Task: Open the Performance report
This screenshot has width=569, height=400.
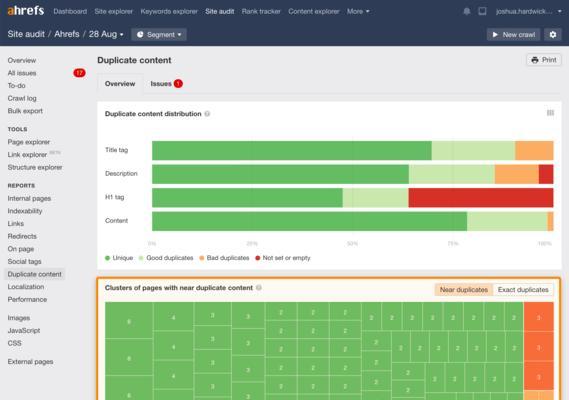Action: pyautogui.click(x=27, y=299)
